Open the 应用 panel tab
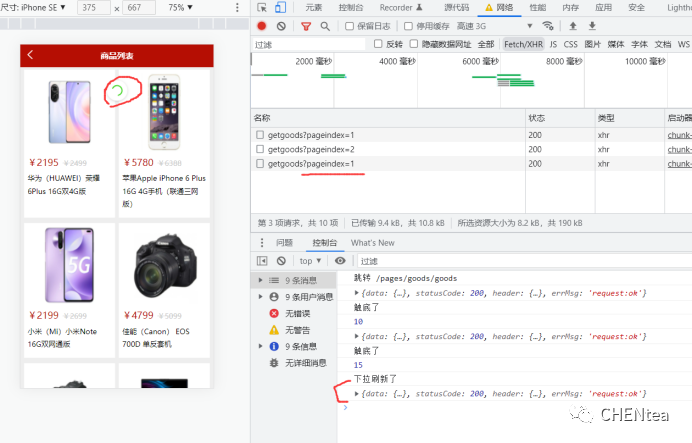 coord(603,8)
